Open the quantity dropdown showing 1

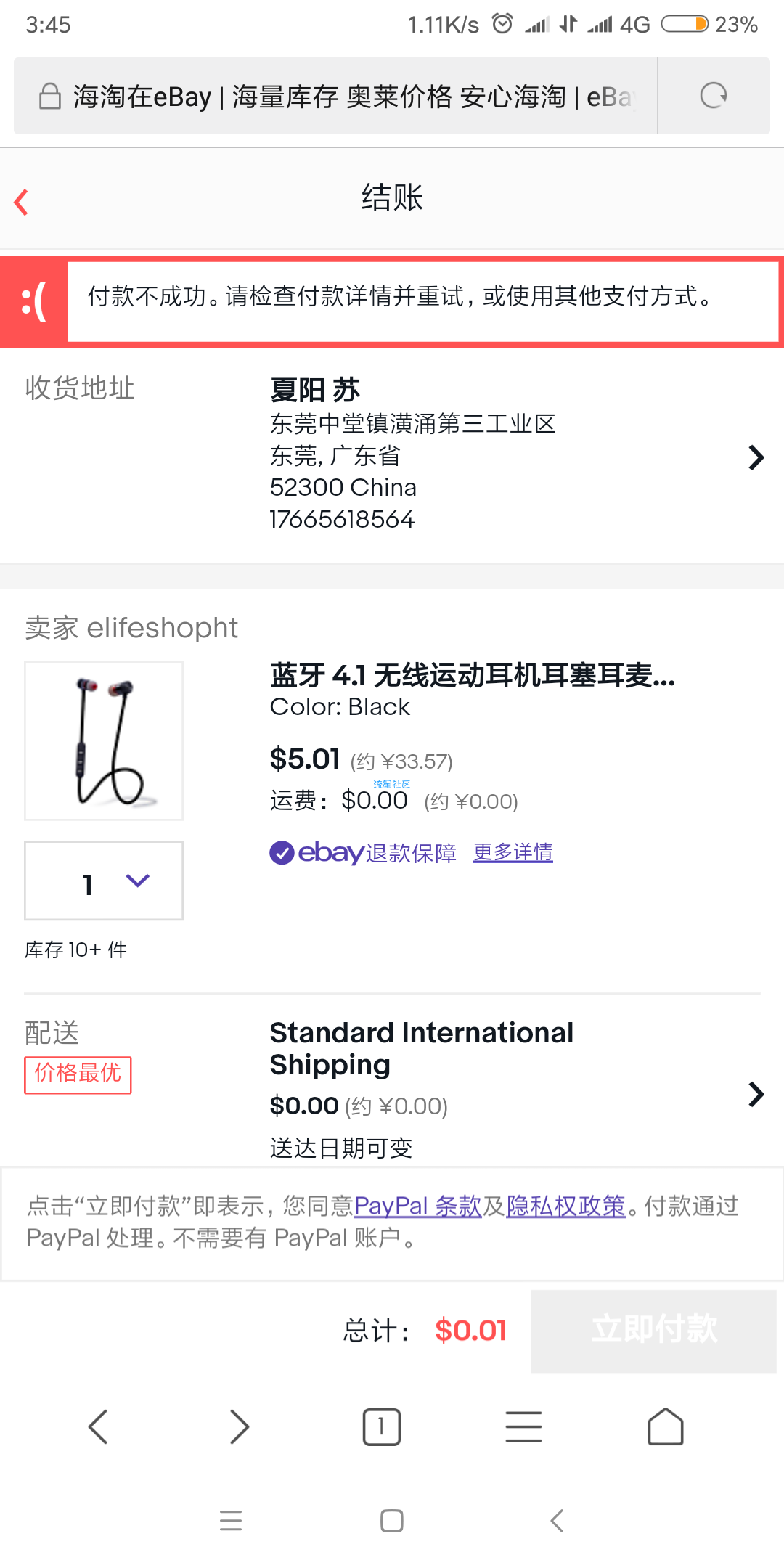click(x=104, y=881)
